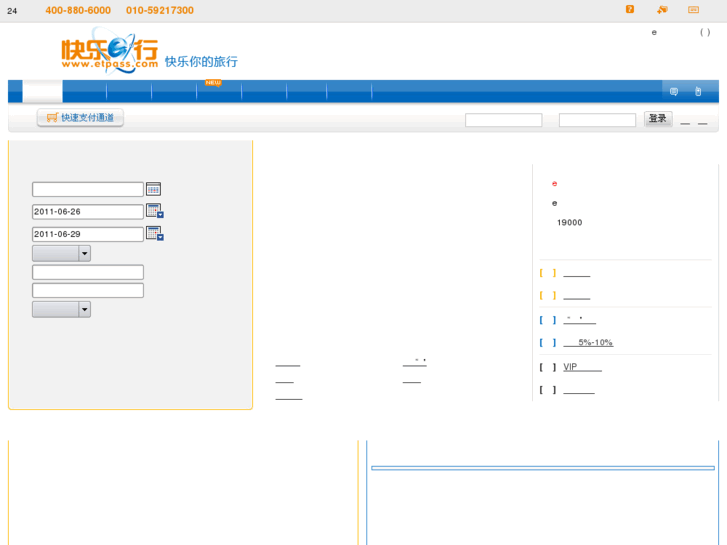Open the VIP link in the right list
727x545 pixels.
coord(582,367)
